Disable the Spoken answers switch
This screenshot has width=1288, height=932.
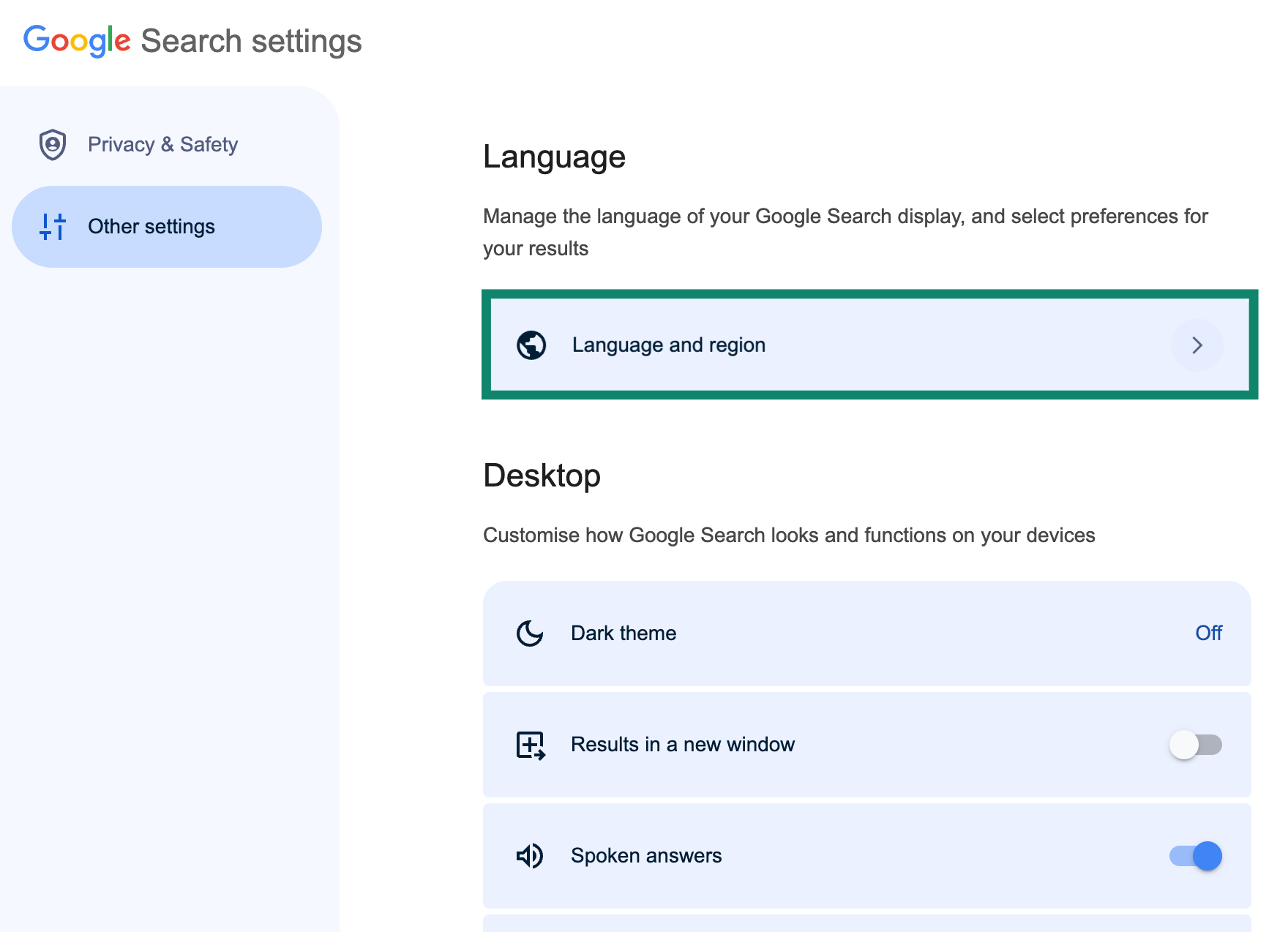click(x=1196, y=856)
